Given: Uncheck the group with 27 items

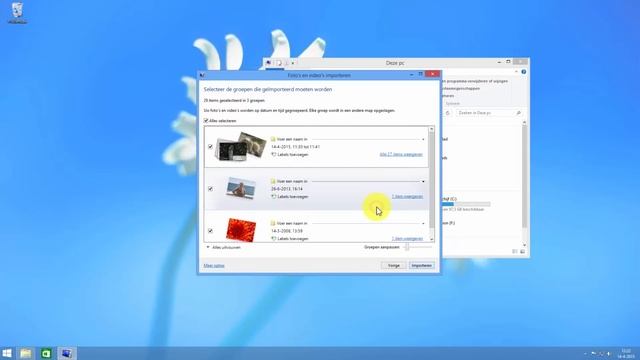Looking at the screenshot, I should pyautogui.click(x=210, y=147).
